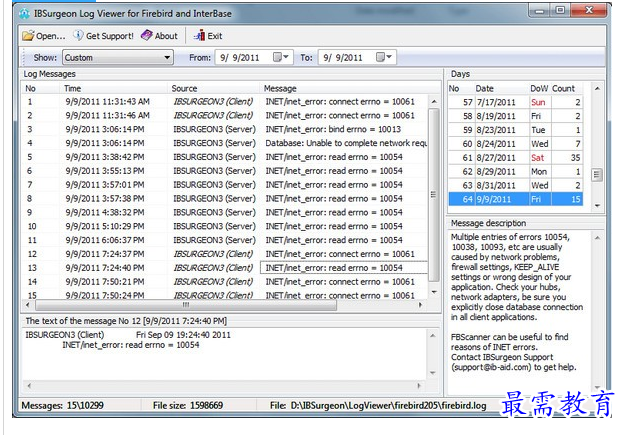623x435 pixels.
Task: Click the Get Support info icon
Action: click(78, 35)
